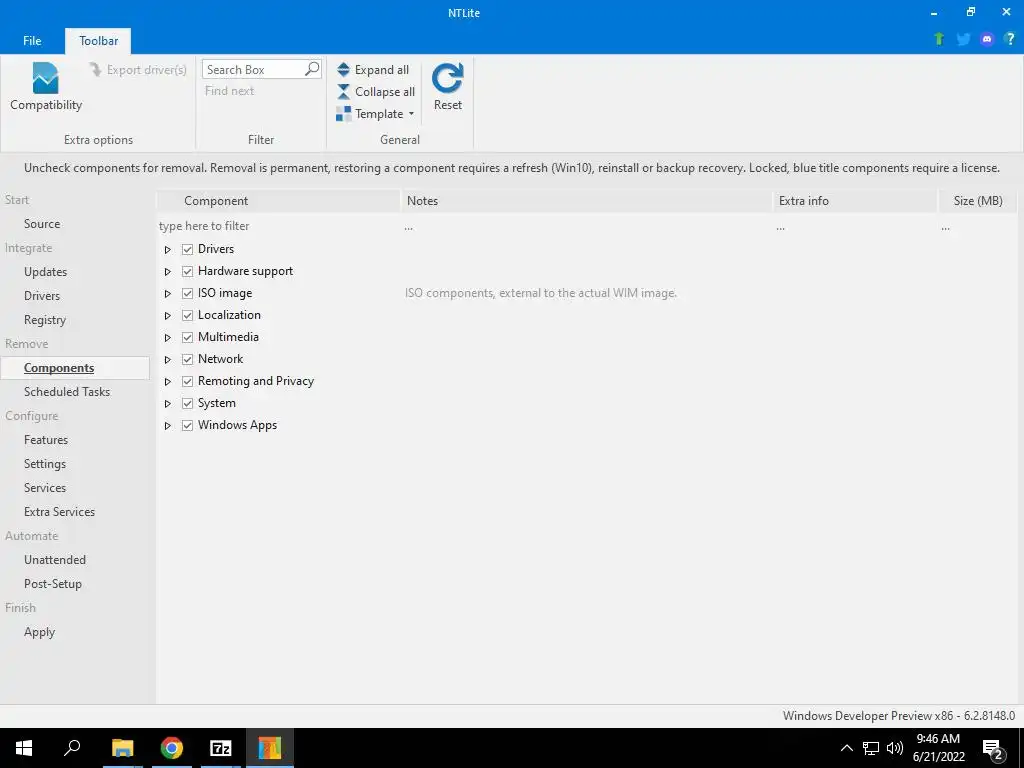Image resolution: width=1024 pixels, height=768 pixels.
Task: Expand the ISO image node
Action: tap(167, 294)
